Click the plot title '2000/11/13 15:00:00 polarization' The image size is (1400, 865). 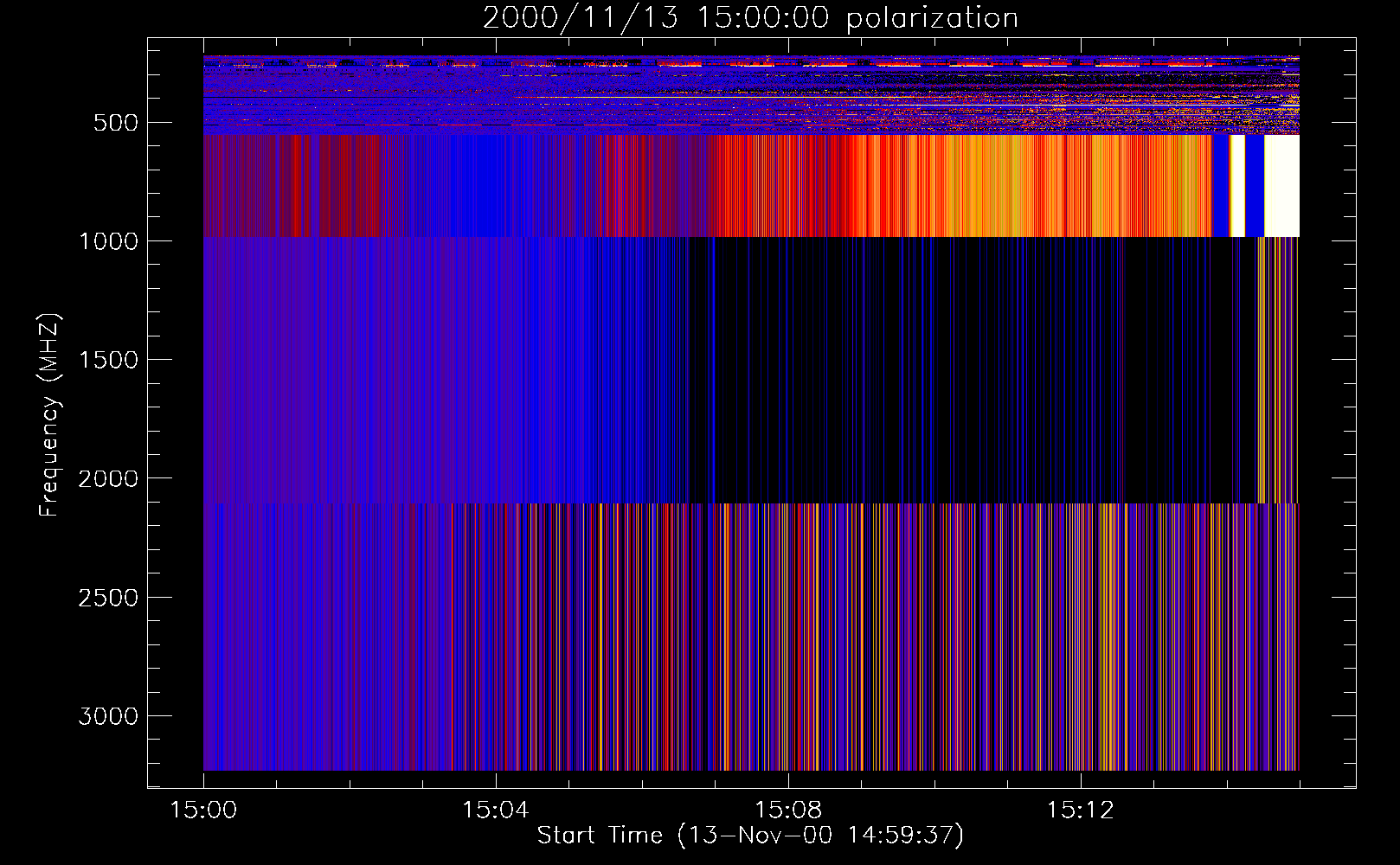750,18
